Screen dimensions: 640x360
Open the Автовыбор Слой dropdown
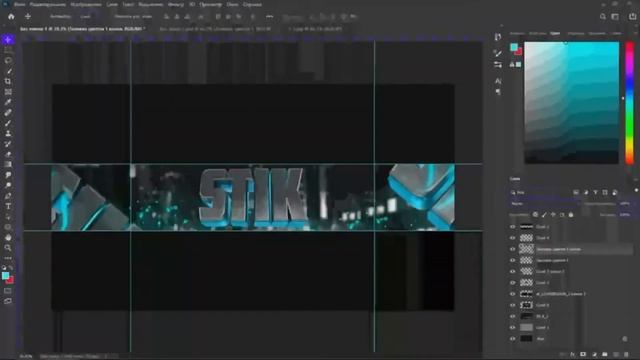[x=87, y=17]
